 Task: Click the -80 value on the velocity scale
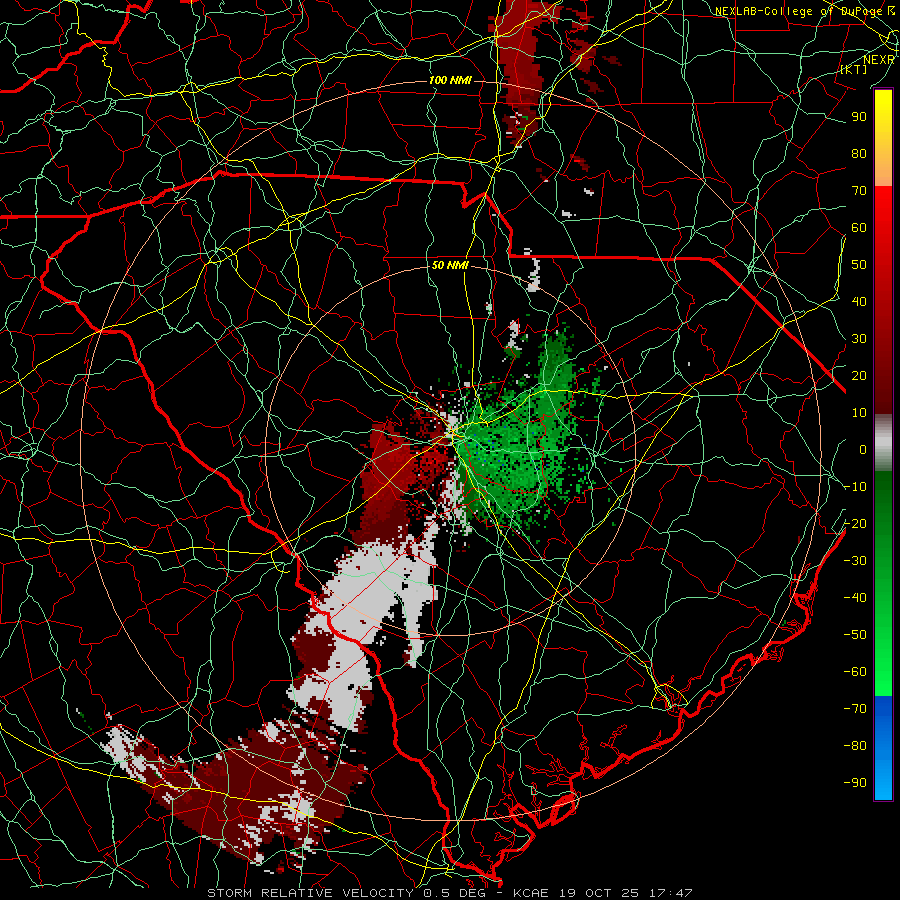click(x=855, y=746)
